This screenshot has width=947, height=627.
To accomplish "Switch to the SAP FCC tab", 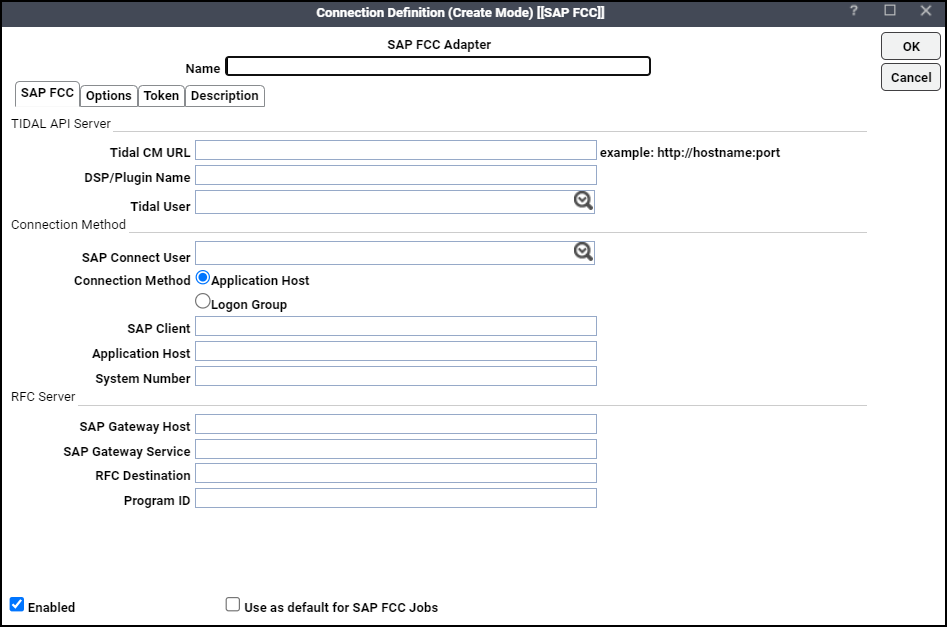I will click(x=47, y=94).
